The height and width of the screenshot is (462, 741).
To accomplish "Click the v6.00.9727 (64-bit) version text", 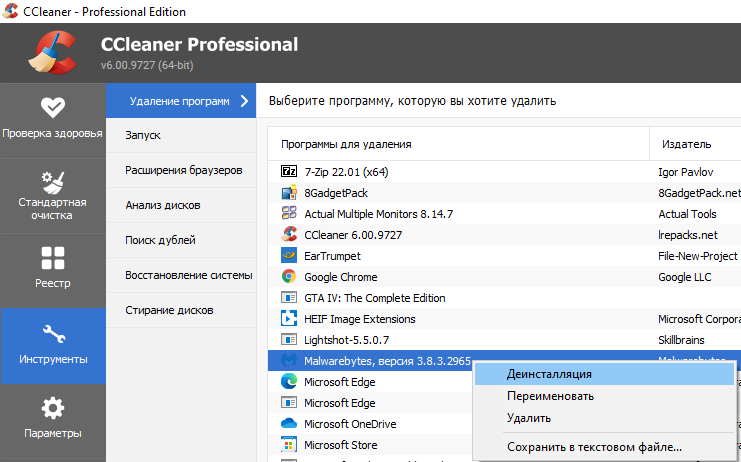I will (147, 65).
